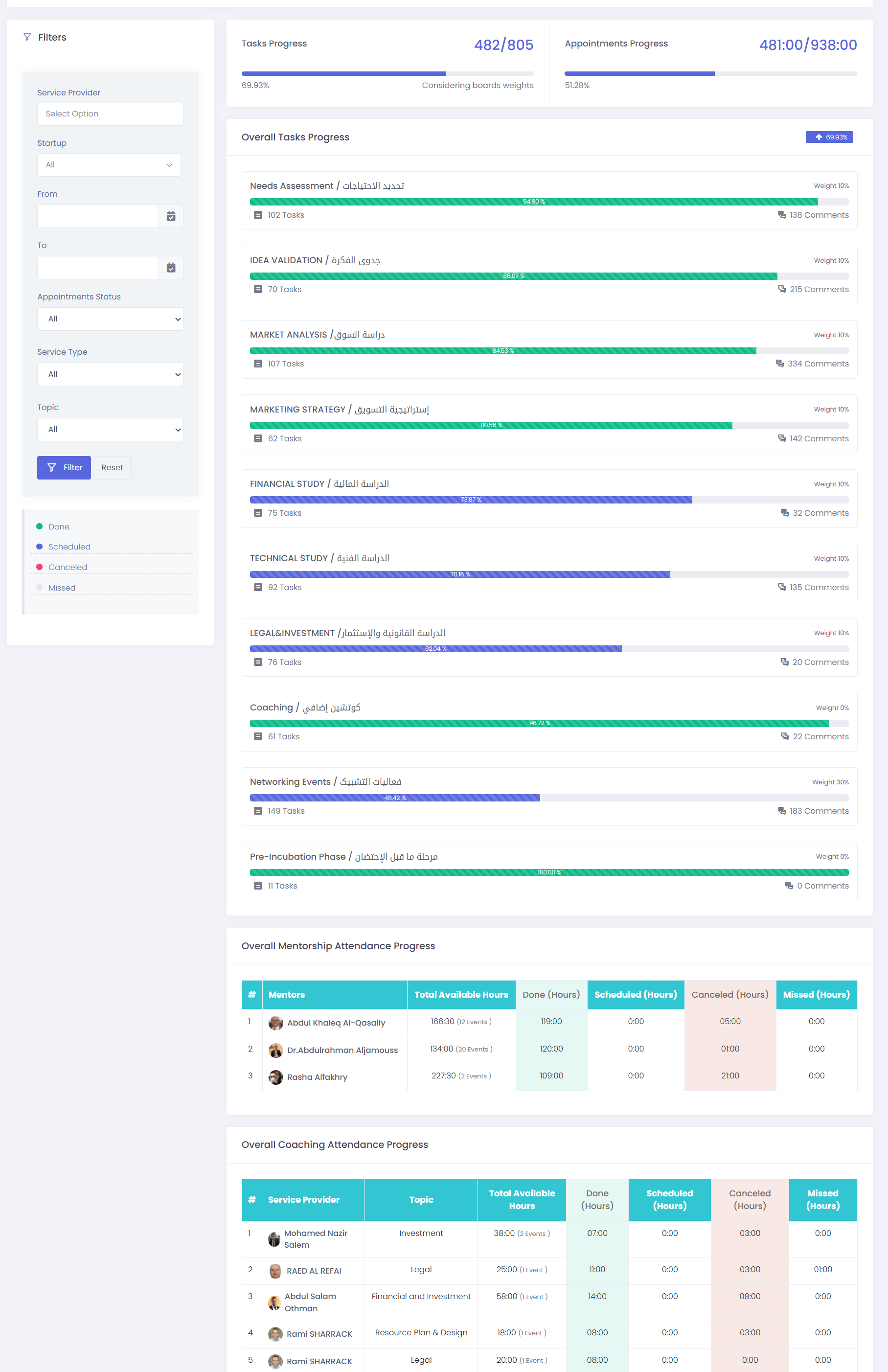Click the coaching Topic column header
The height and width of the screenshot is (1372, 888).
tap(421, 1200)
